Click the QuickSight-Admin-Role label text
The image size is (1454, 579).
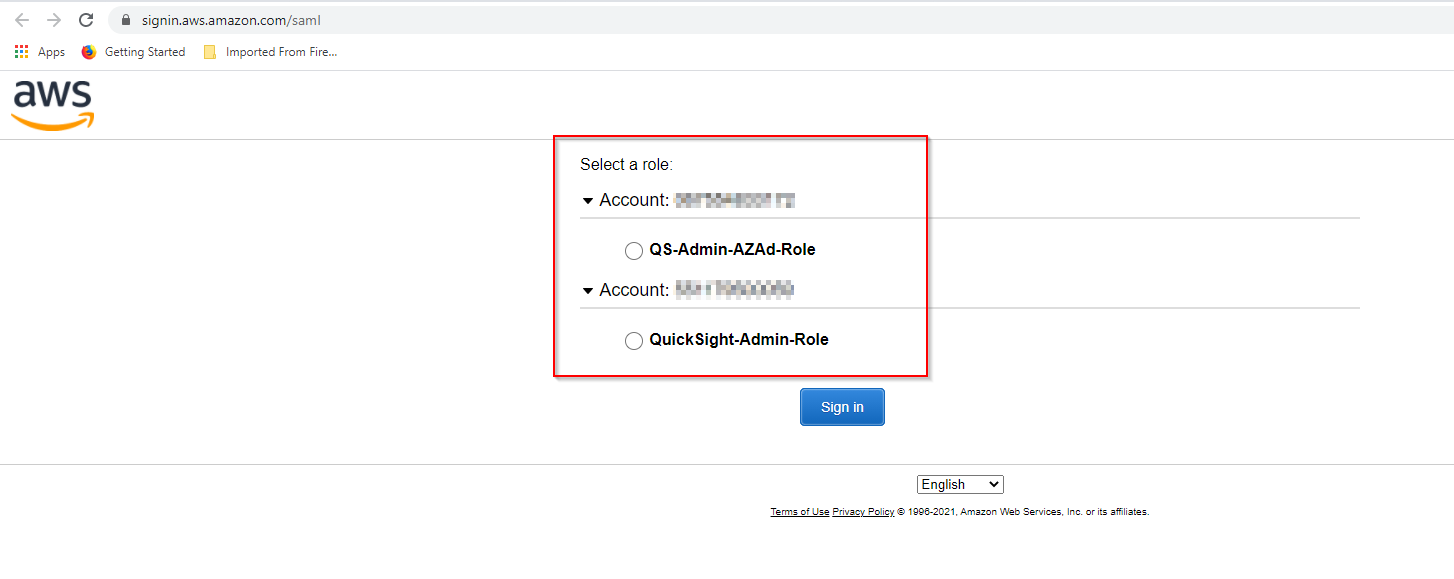click(x=739, y=340)
